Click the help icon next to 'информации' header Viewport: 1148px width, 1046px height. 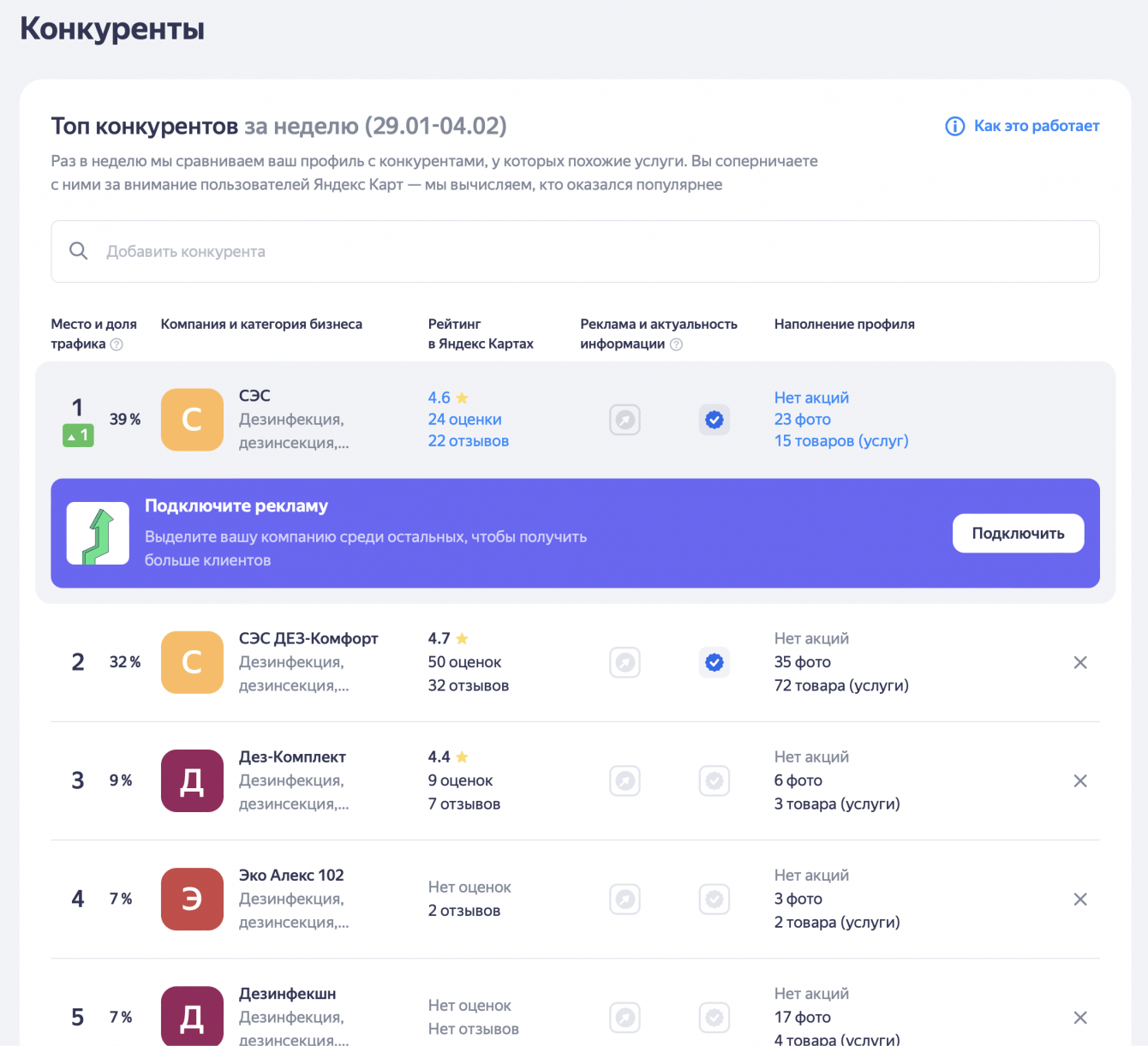coord(676,344)
